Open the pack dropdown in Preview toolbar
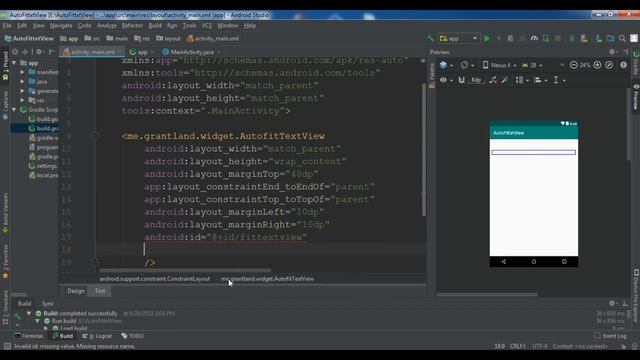Image resolution: width=640 pixels, height=360 pixels. click(522, 80)
